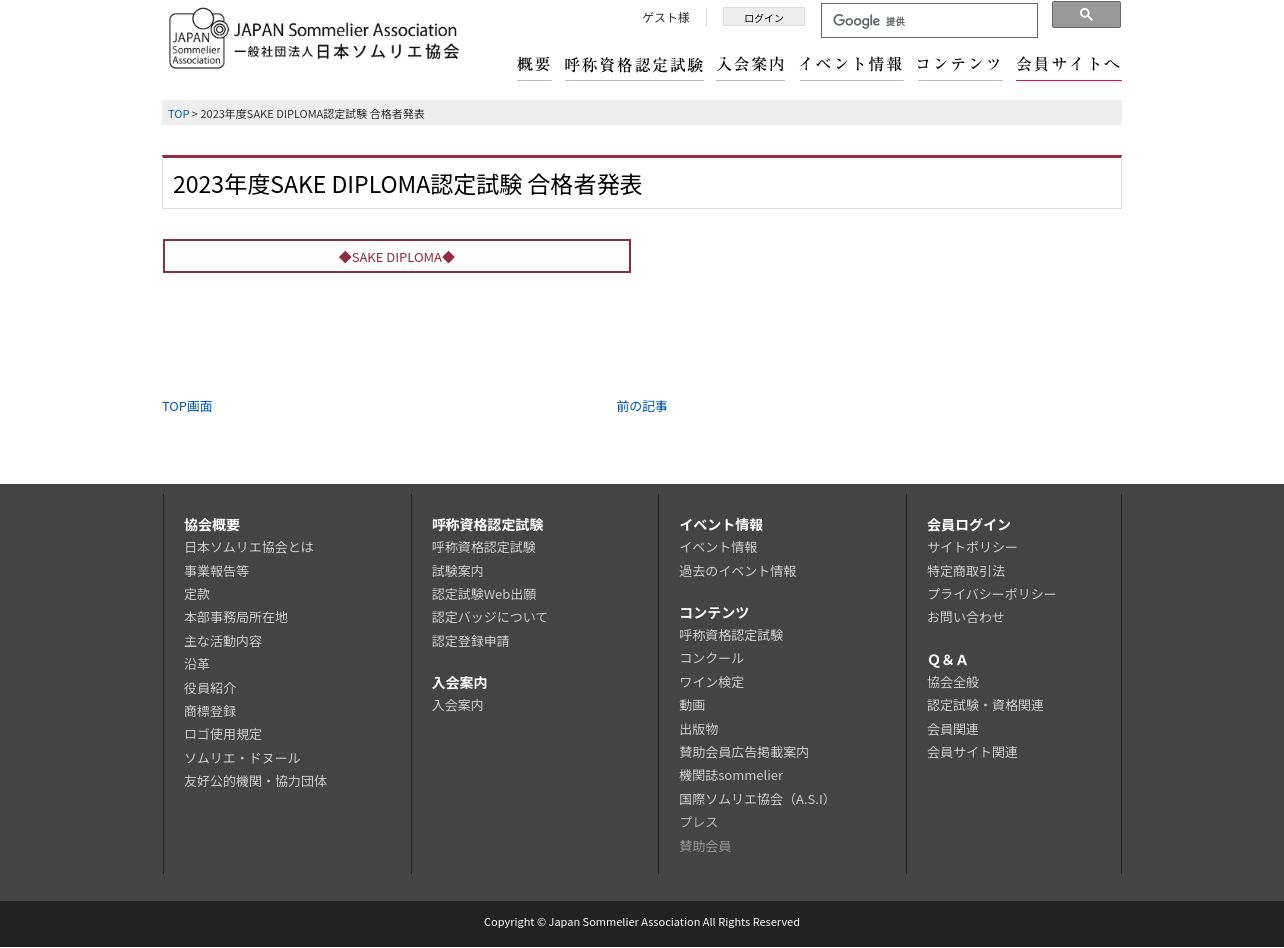Open 国際ソムリエ協会（A.S.I）footer link

[x=756, y=799]
